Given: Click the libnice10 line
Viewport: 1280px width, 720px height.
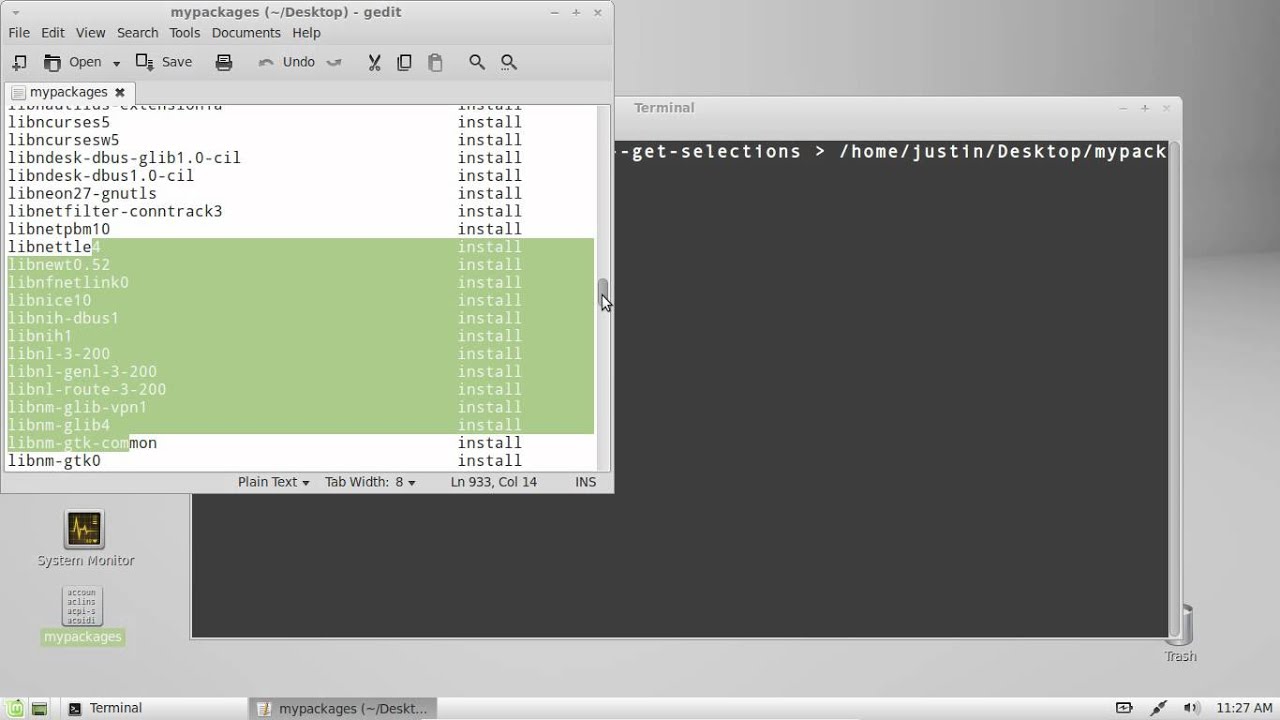Looking at the screenshot, I should [300, 301].
